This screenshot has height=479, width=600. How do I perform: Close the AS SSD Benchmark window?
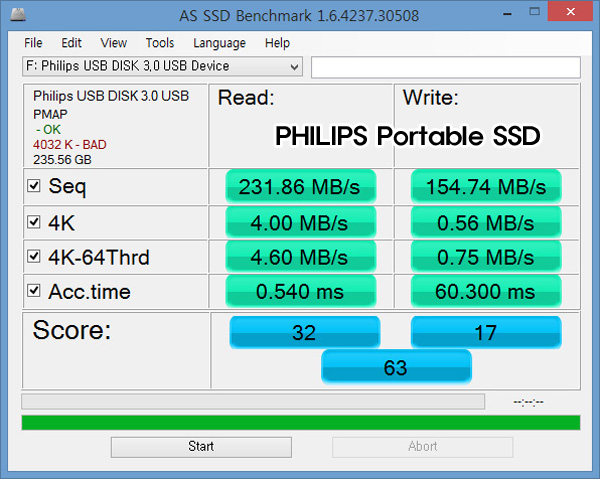(x=571, y=11)
